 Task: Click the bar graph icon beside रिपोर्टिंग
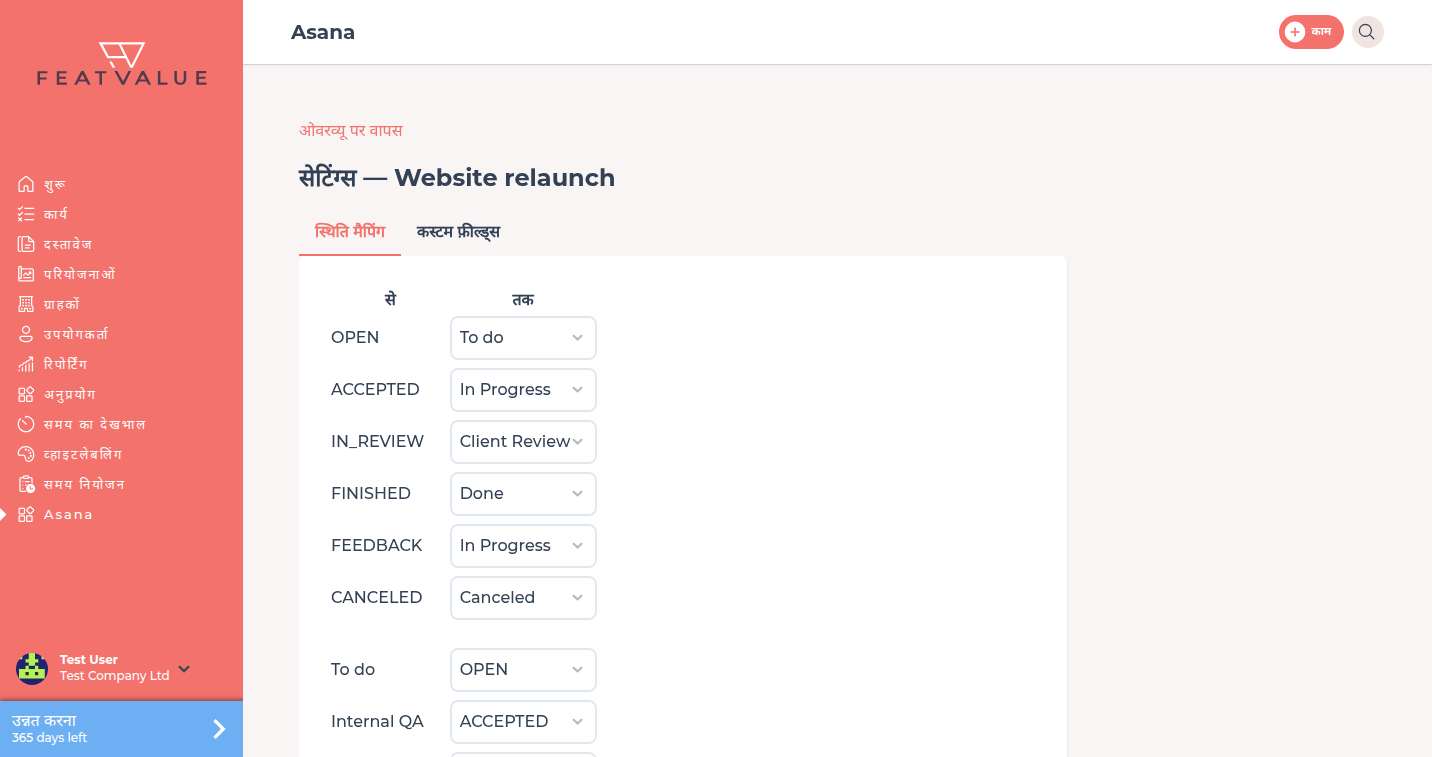pos(26,364)
